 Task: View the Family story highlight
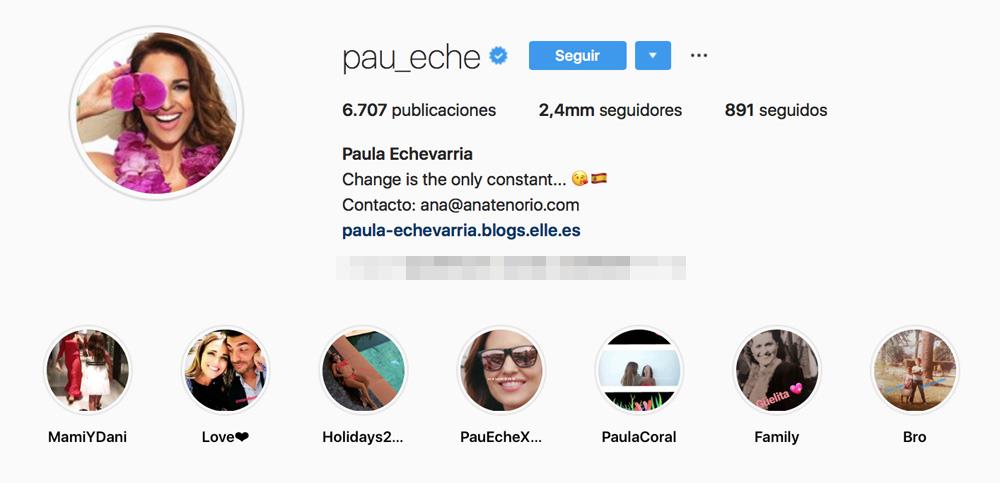click(x=777, y=371)
